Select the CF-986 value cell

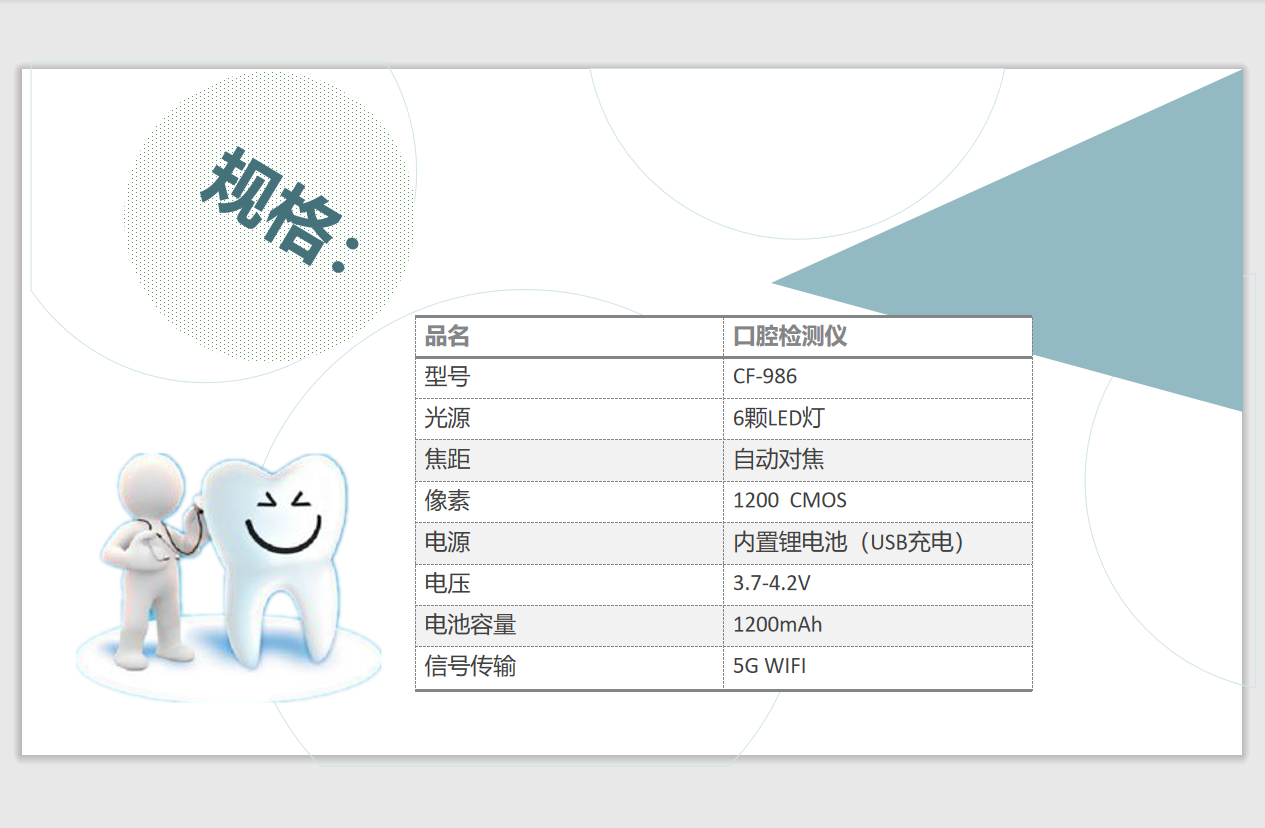pyautogui.click(x=877, y=377)
